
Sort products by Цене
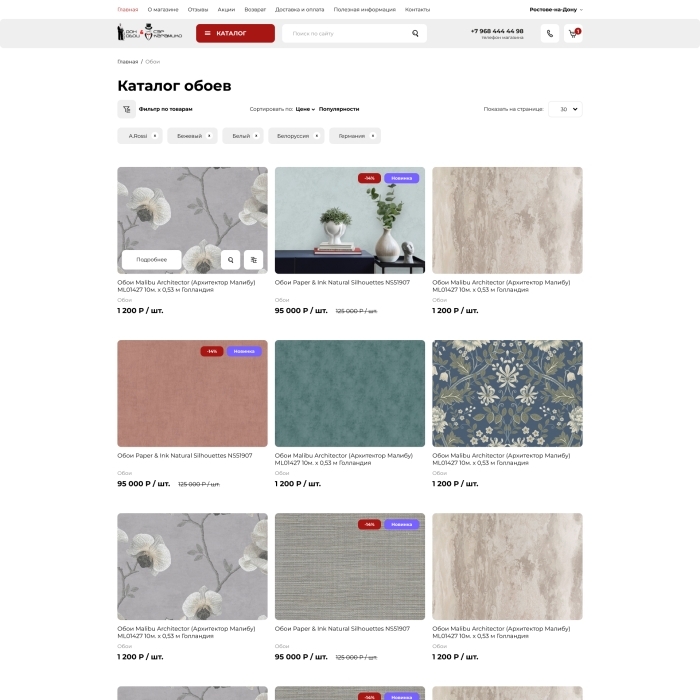(305, 109)
